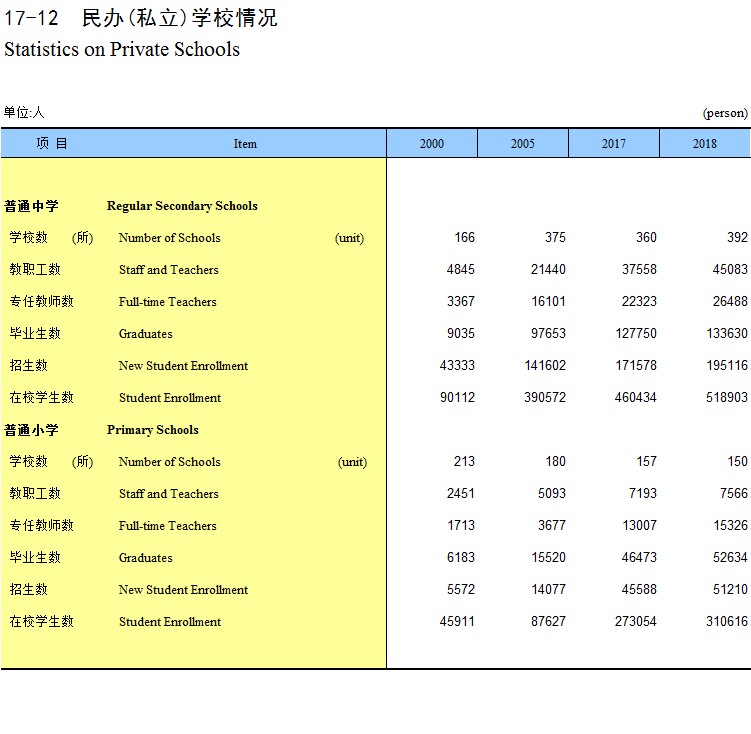The image size is (751, 734).
Task: Select cell value 141602
Action: [545, 365]
